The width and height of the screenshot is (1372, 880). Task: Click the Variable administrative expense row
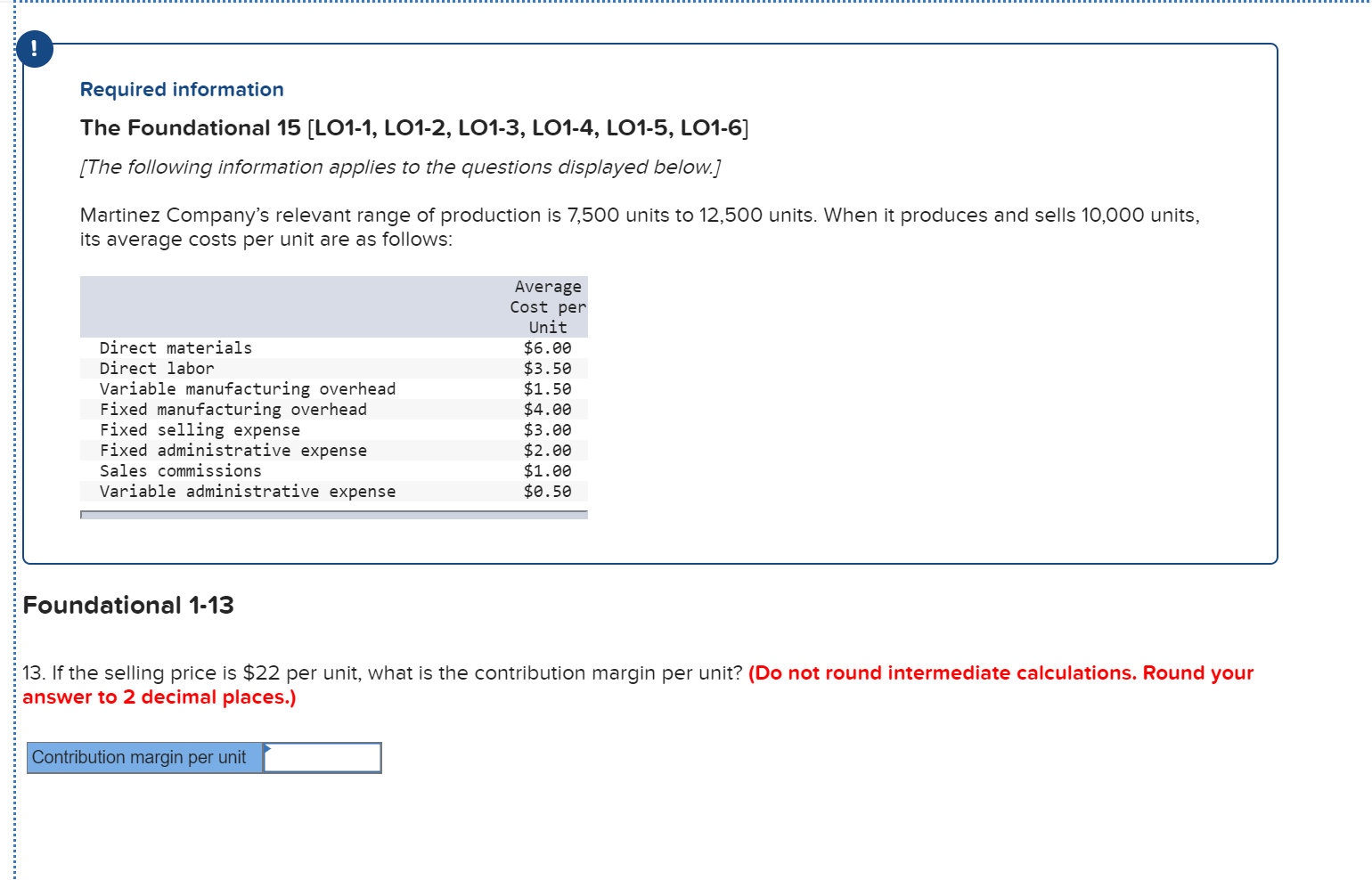[248, 491]
